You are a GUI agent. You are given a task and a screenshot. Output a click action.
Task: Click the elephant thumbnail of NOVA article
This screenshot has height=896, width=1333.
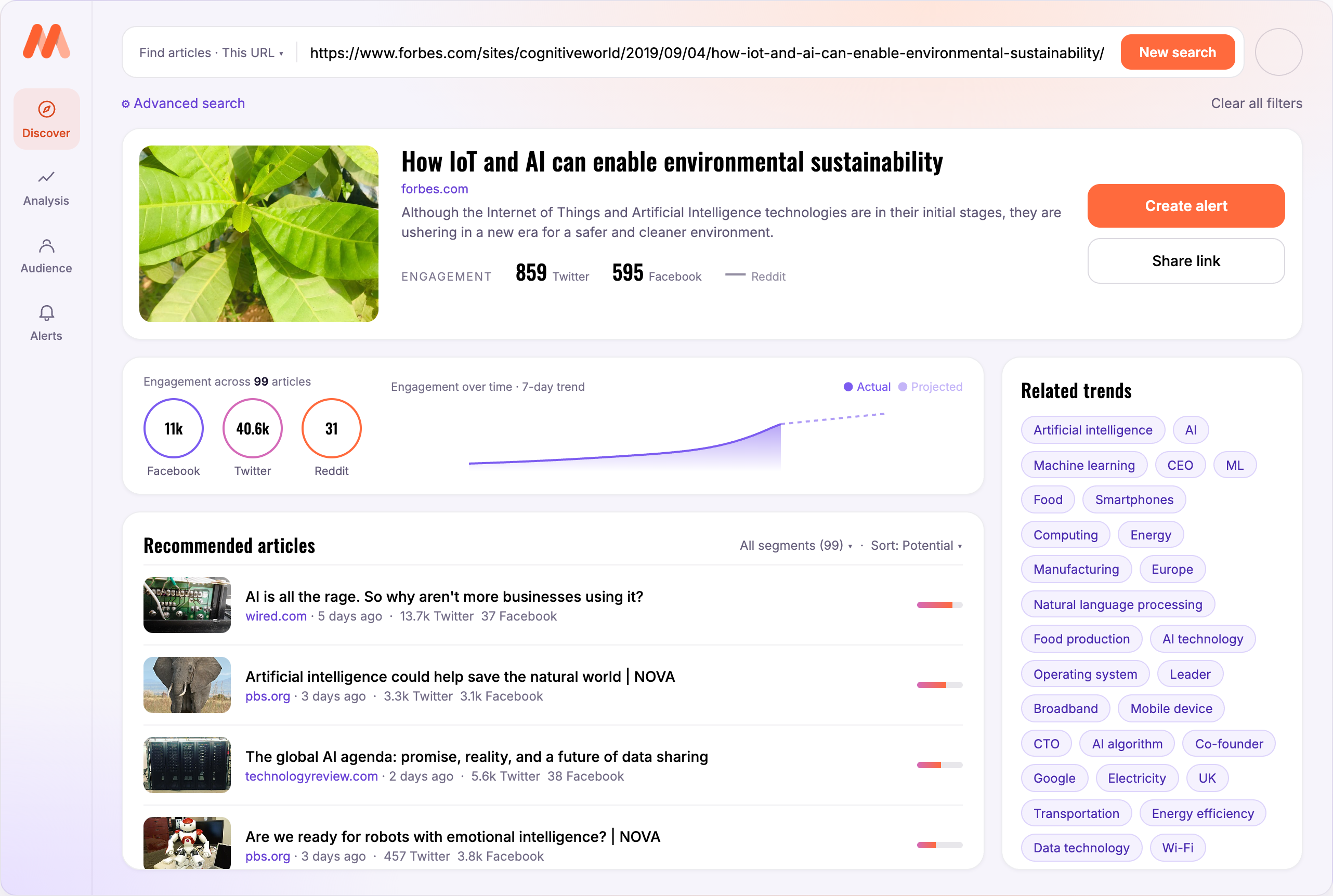tap(187, 684)
